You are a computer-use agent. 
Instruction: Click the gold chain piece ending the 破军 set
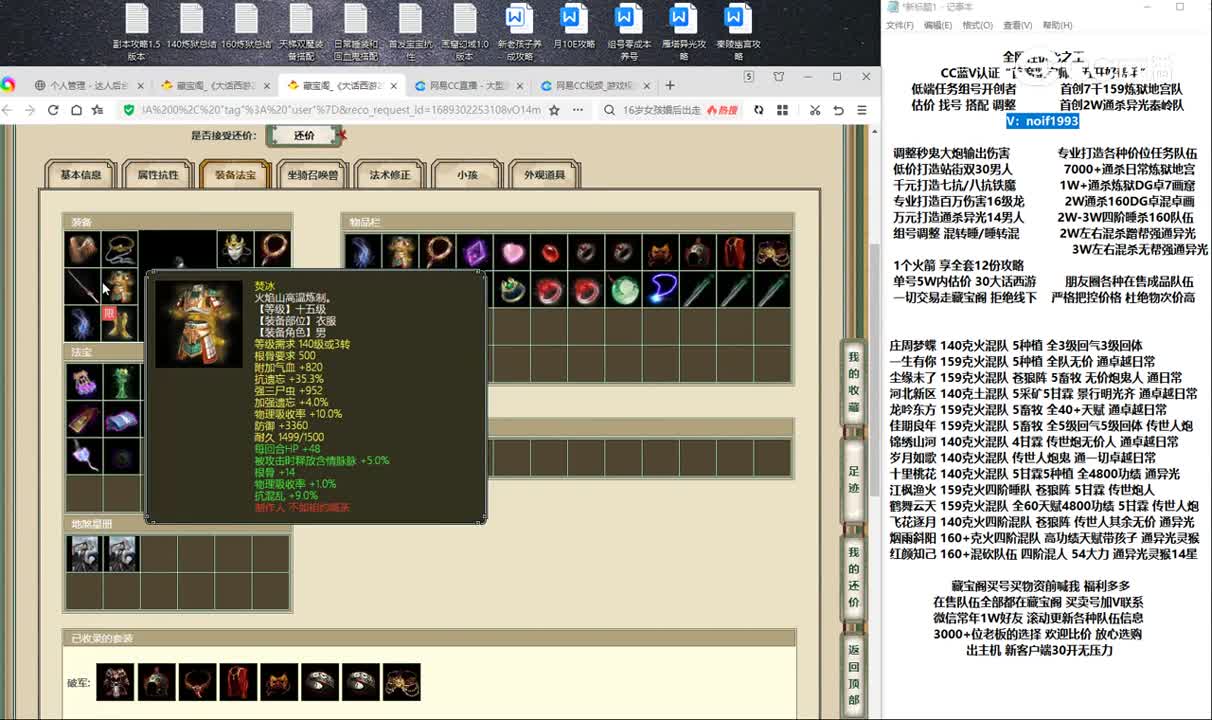point(401,682)
